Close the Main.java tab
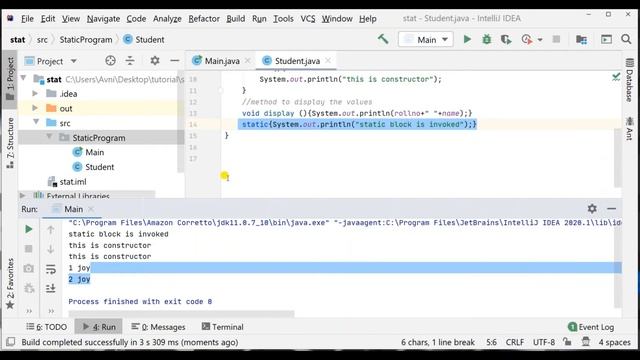The image size is (640, 360). [247, 61]
